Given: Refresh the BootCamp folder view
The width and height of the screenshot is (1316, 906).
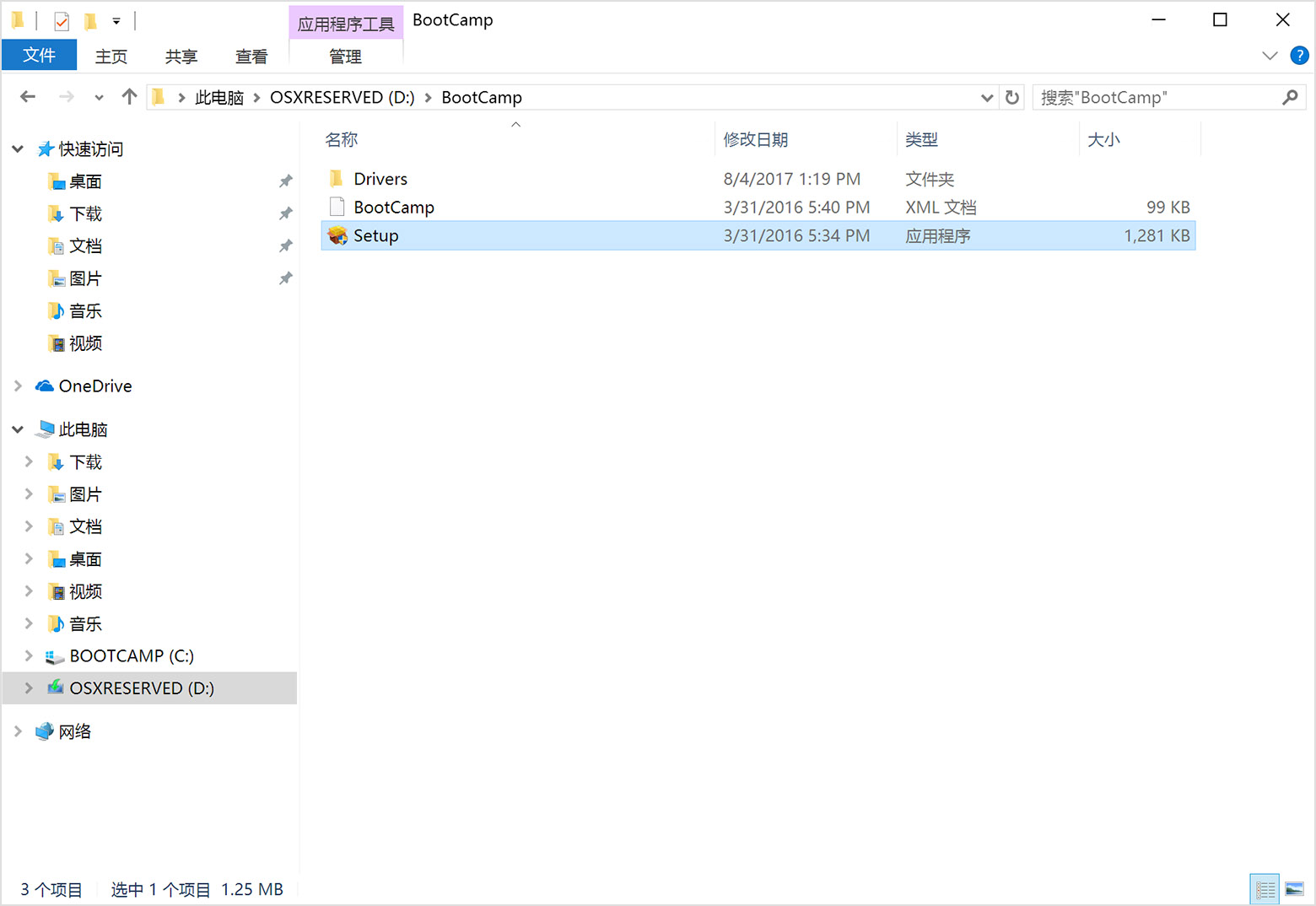Looking at the screenshot, I should tap(1012, 98).
